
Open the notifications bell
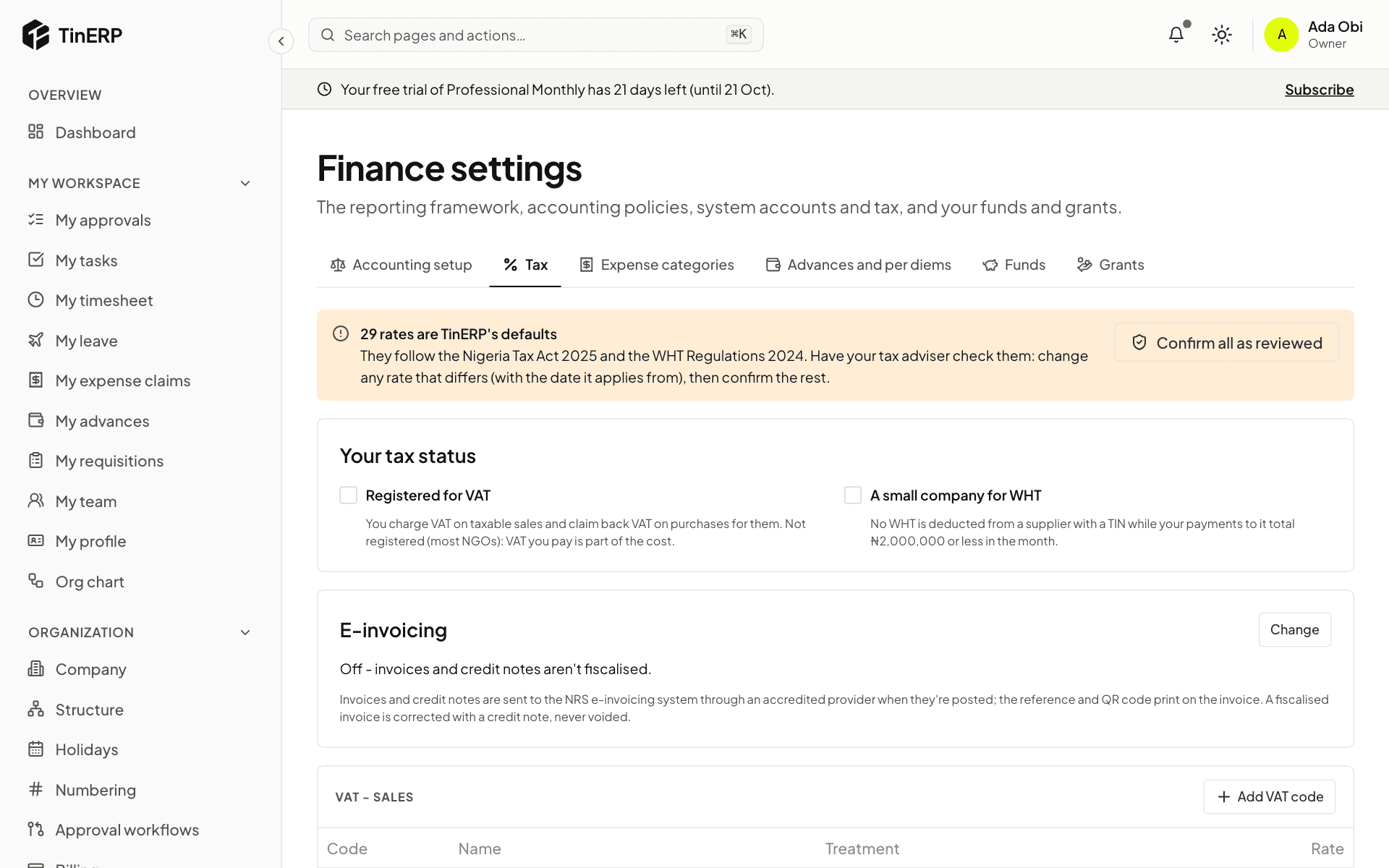[1176, 35]
